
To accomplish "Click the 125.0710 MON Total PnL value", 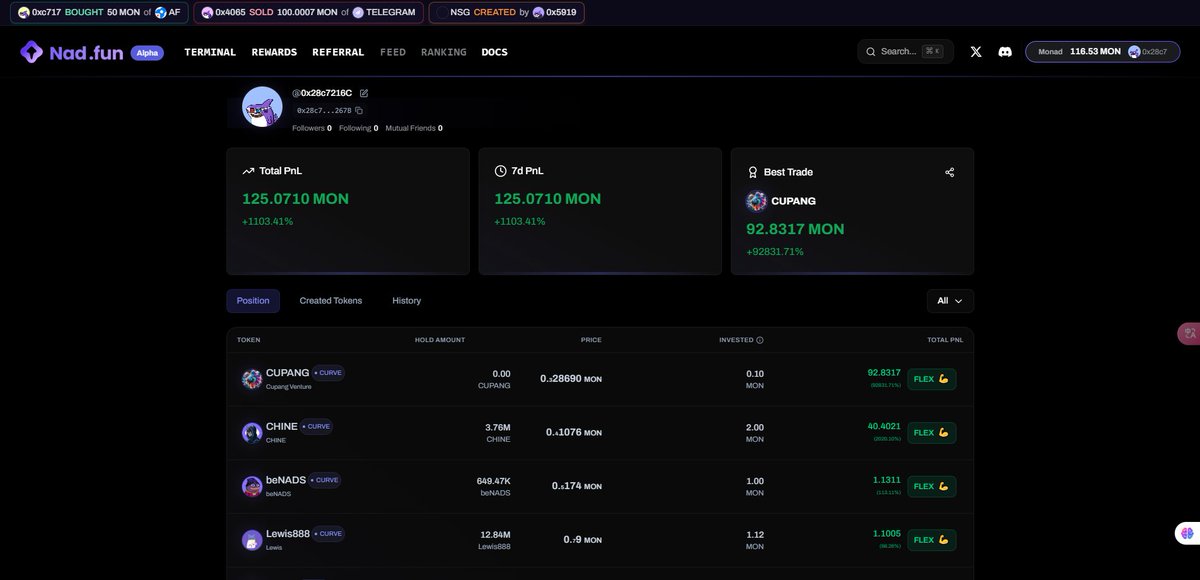I will tap(295, 199).
